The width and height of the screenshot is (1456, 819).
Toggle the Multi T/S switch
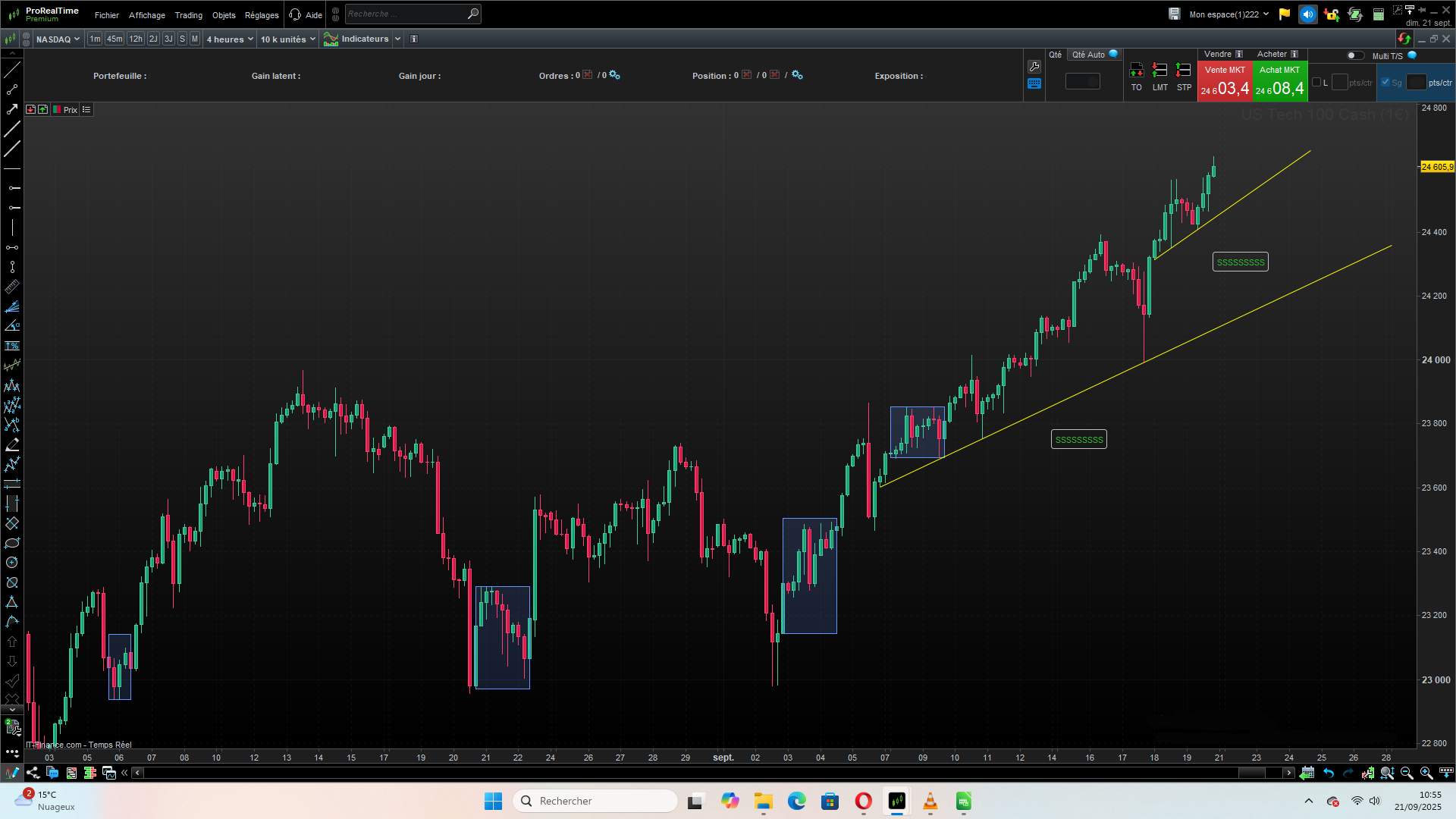[x=1354, y=55]
